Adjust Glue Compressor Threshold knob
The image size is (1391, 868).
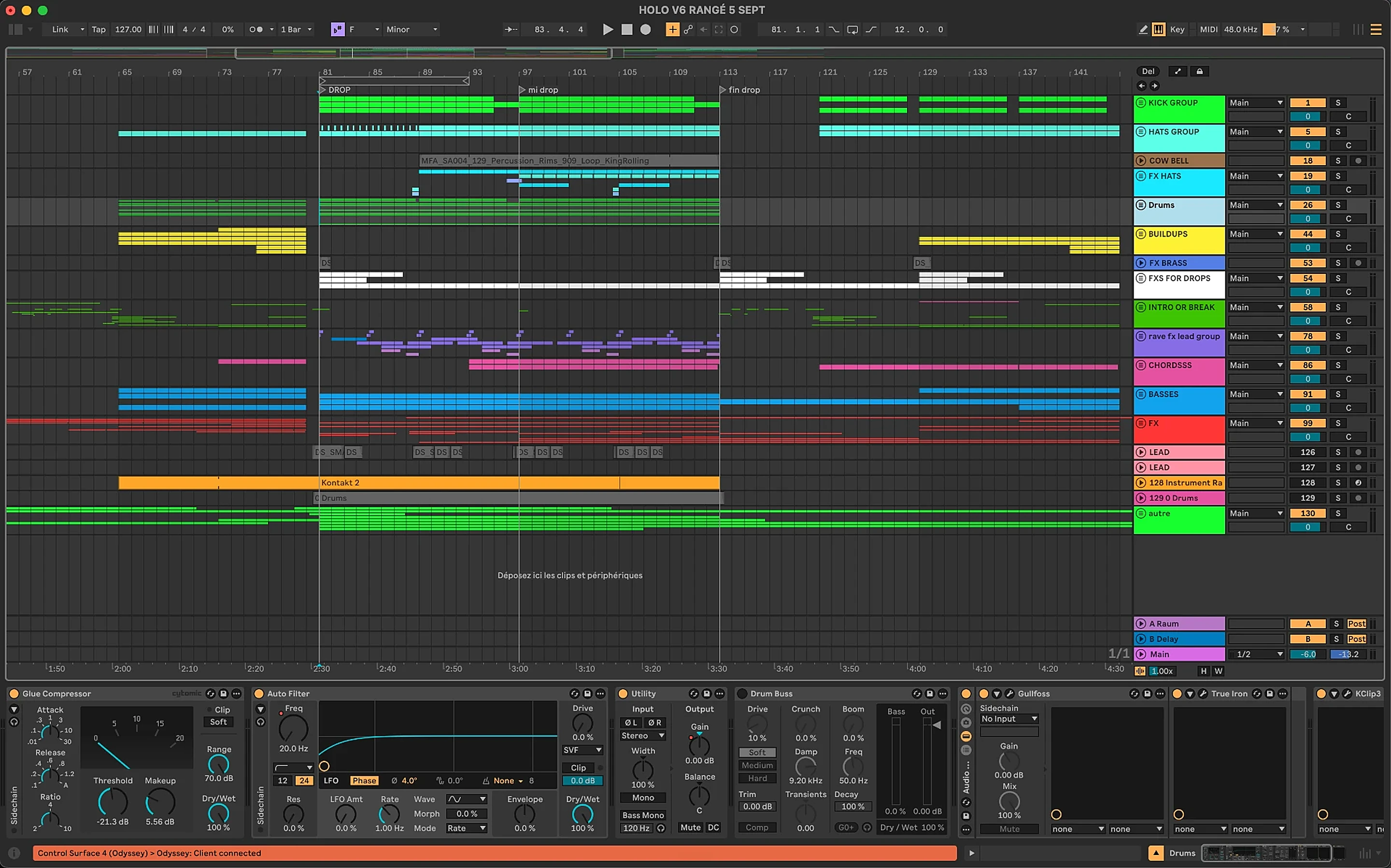tap(113, 802)
